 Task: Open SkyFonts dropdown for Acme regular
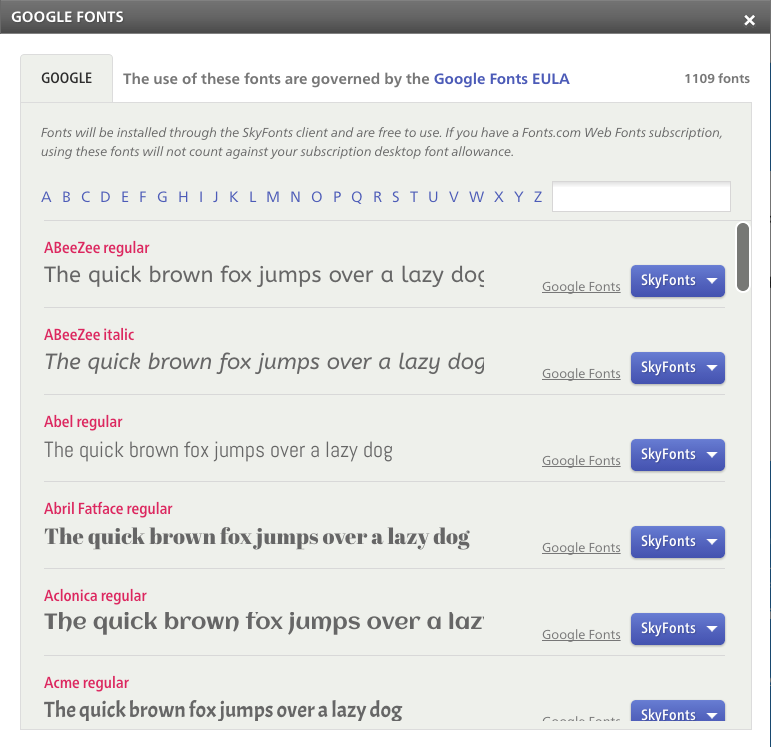678,711
